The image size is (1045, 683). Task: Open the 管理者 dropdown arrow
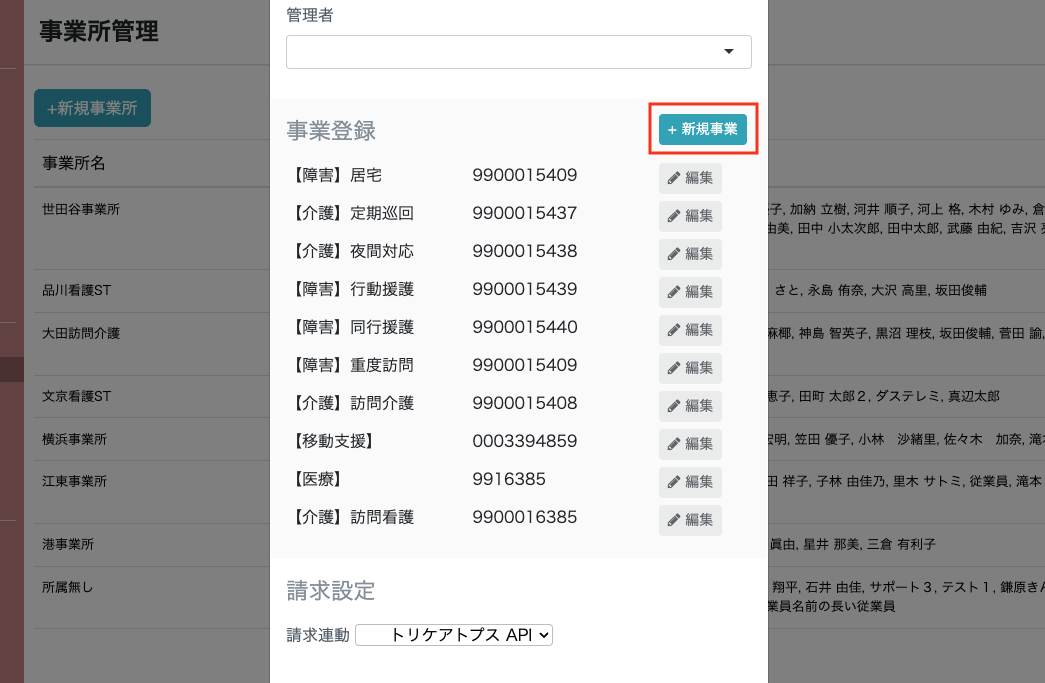(x=729, y=51)
